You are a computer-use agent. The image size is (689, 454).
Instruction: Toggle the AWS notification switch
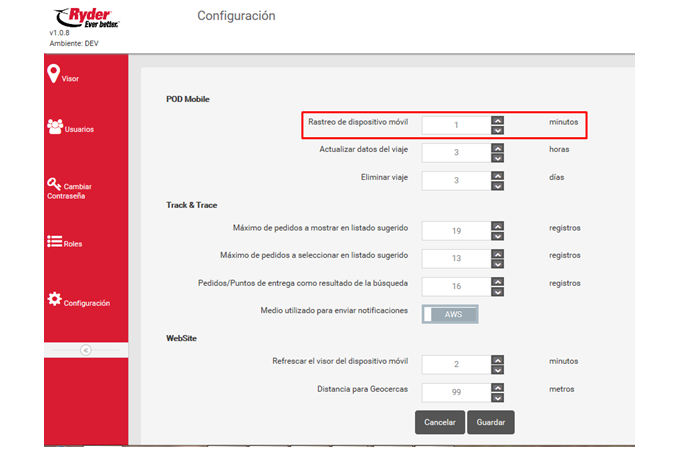tap(449, 314)
